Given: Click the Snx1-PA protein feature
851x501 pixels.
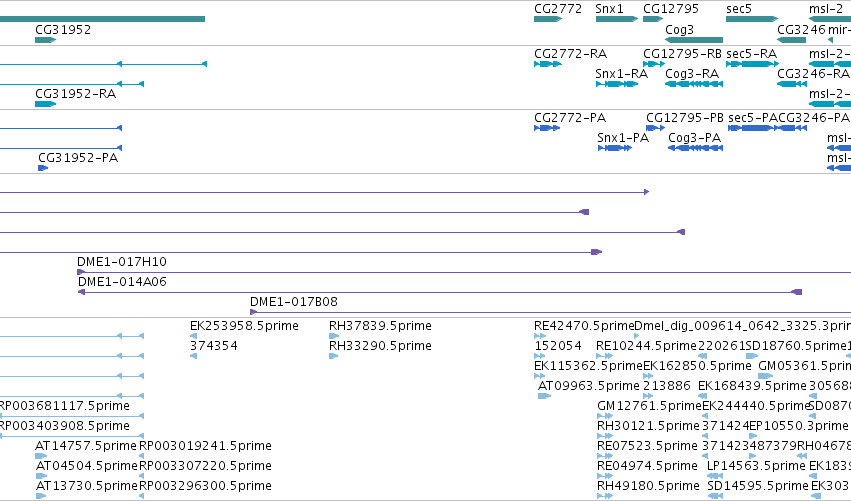Looking at the screenshot, I should coord(615,148).
